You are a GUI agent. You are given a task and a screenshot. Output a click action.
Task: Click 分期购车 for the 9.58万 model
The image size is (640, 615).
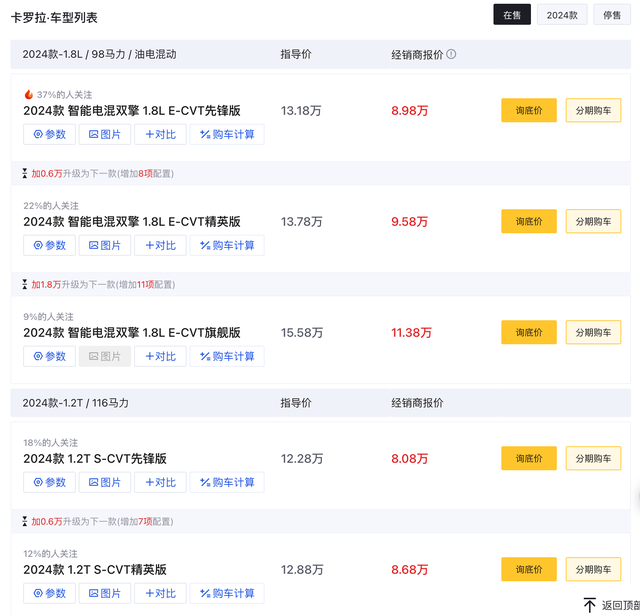593,221
